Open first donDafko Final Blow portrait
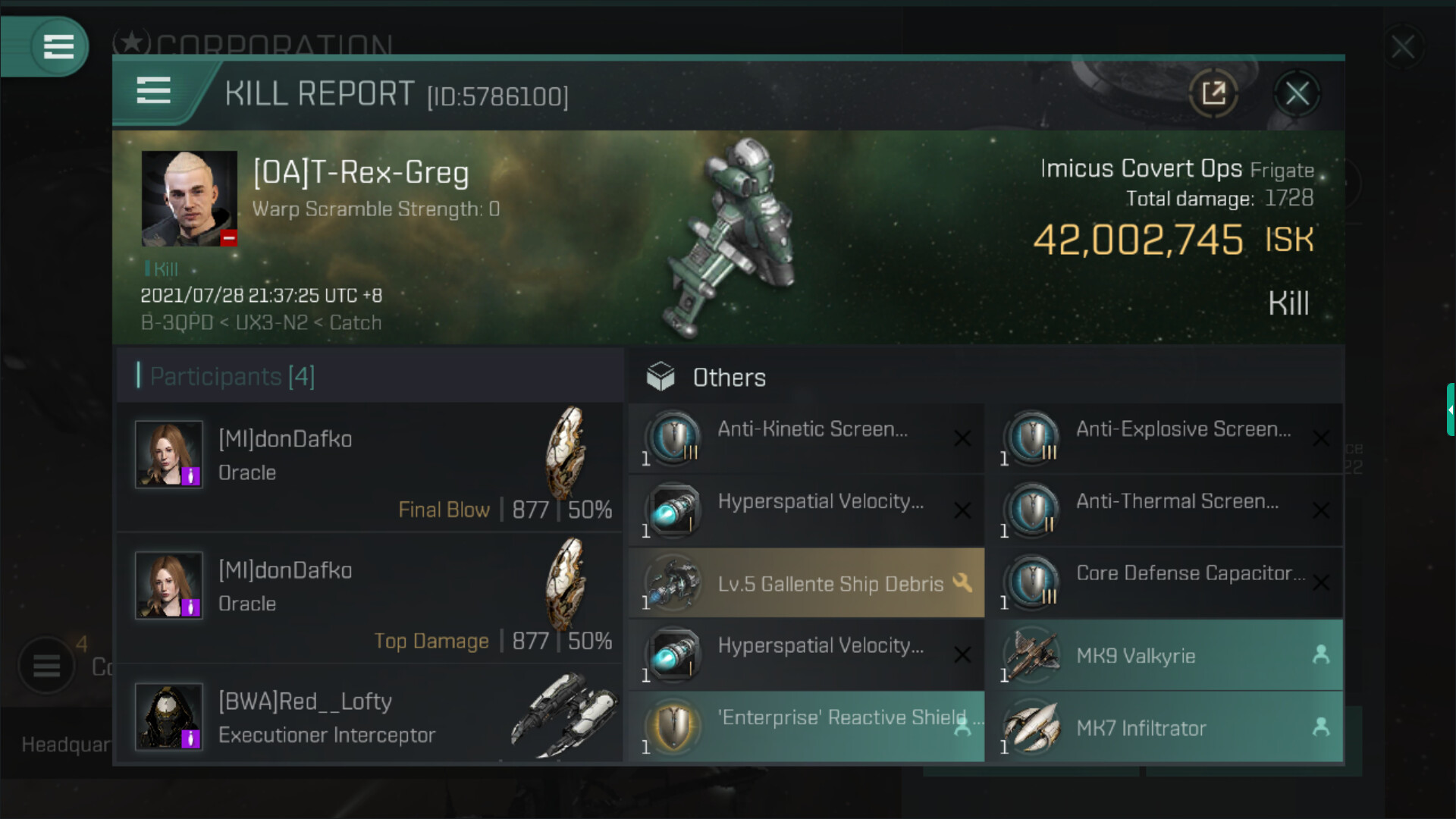 (x=169, y=454)
